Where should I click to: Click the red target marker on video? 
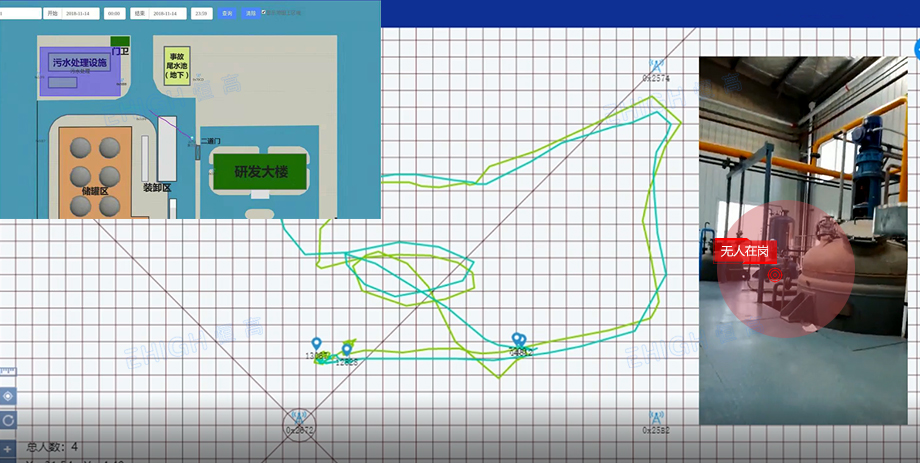(775, 275)
